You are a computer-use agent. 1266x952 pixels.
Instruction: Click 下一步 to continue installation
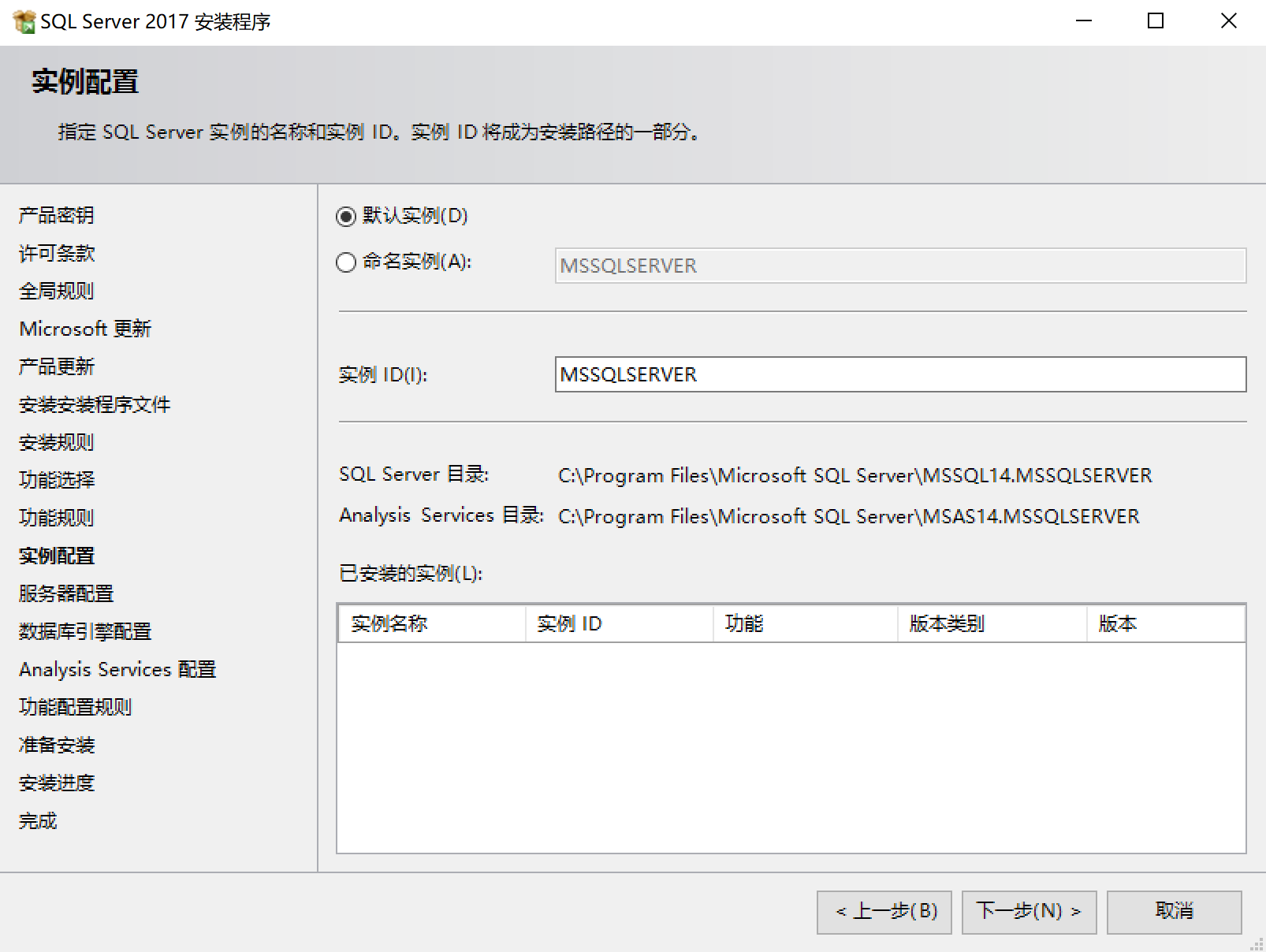tap(1029, 912)
